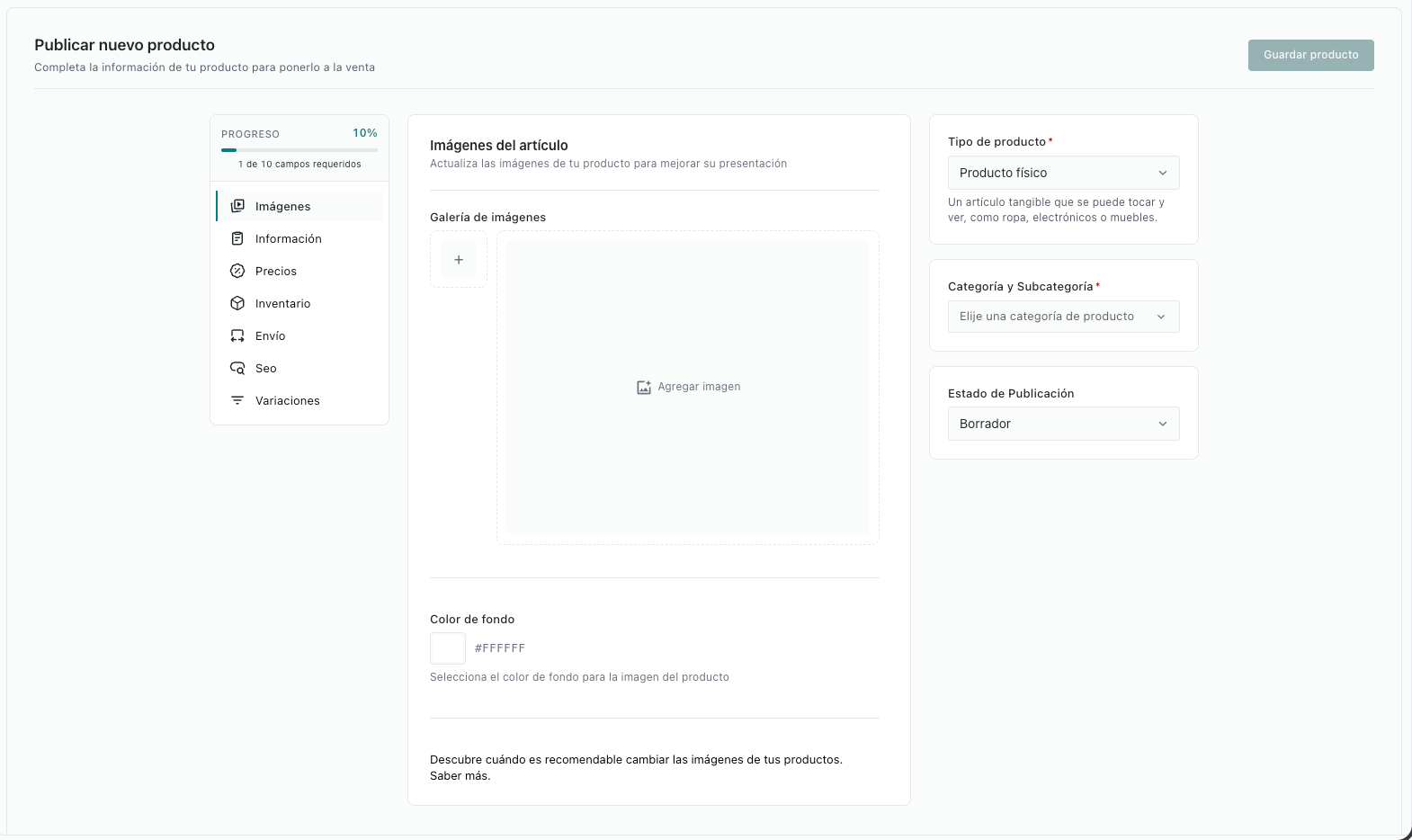Click the white Color de fondo swatch

[x=448, y=648]
